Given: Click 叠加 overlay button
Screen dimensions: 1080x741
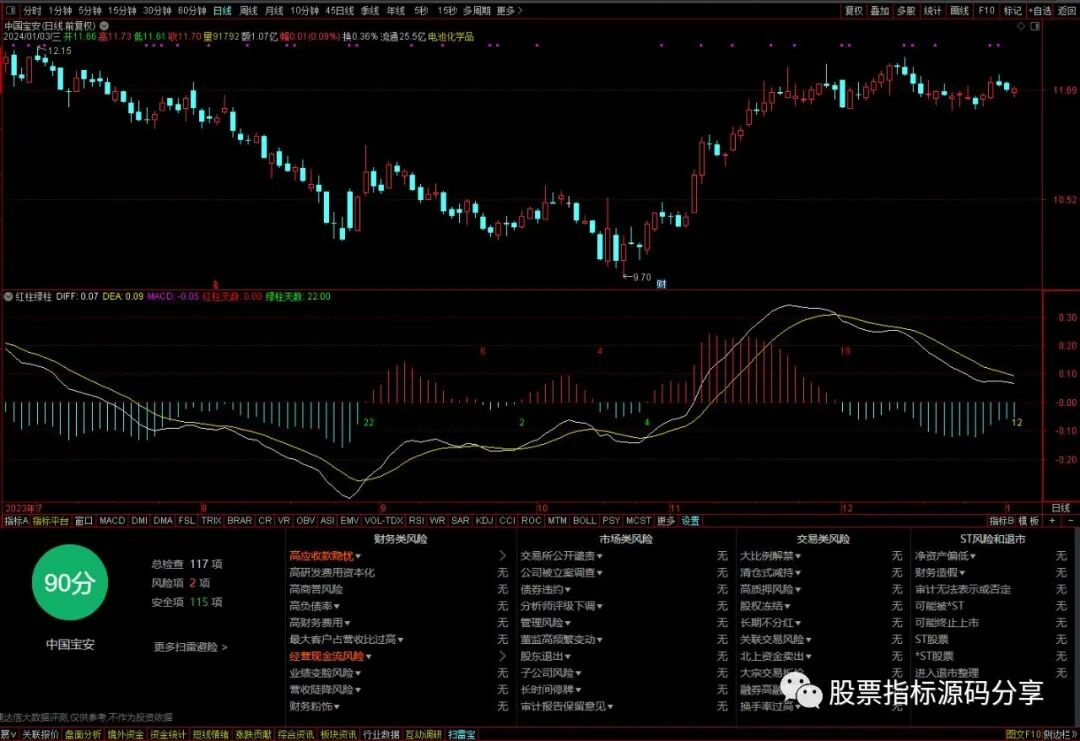Looking at the screenshot, I should (880, 11).
